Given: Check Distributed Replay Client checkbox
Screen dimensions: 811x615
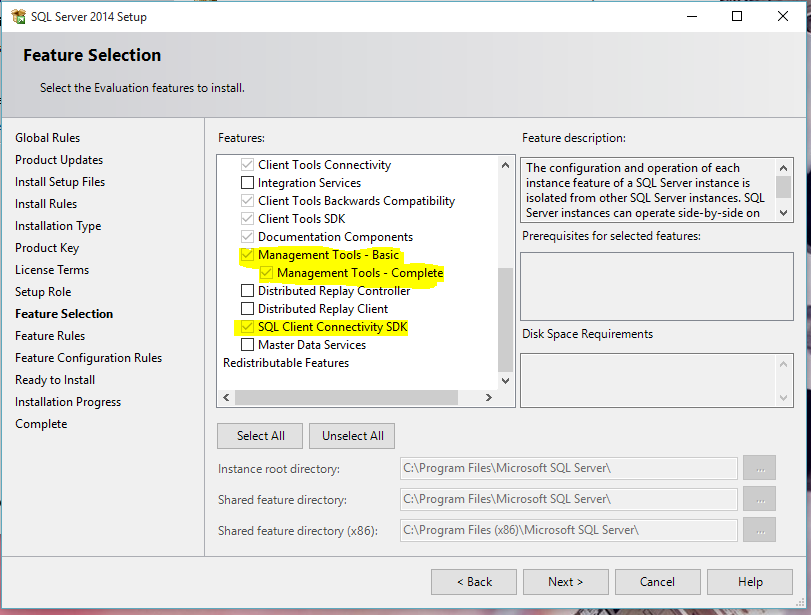Looking at the screenshot, I should coord(247,309).
